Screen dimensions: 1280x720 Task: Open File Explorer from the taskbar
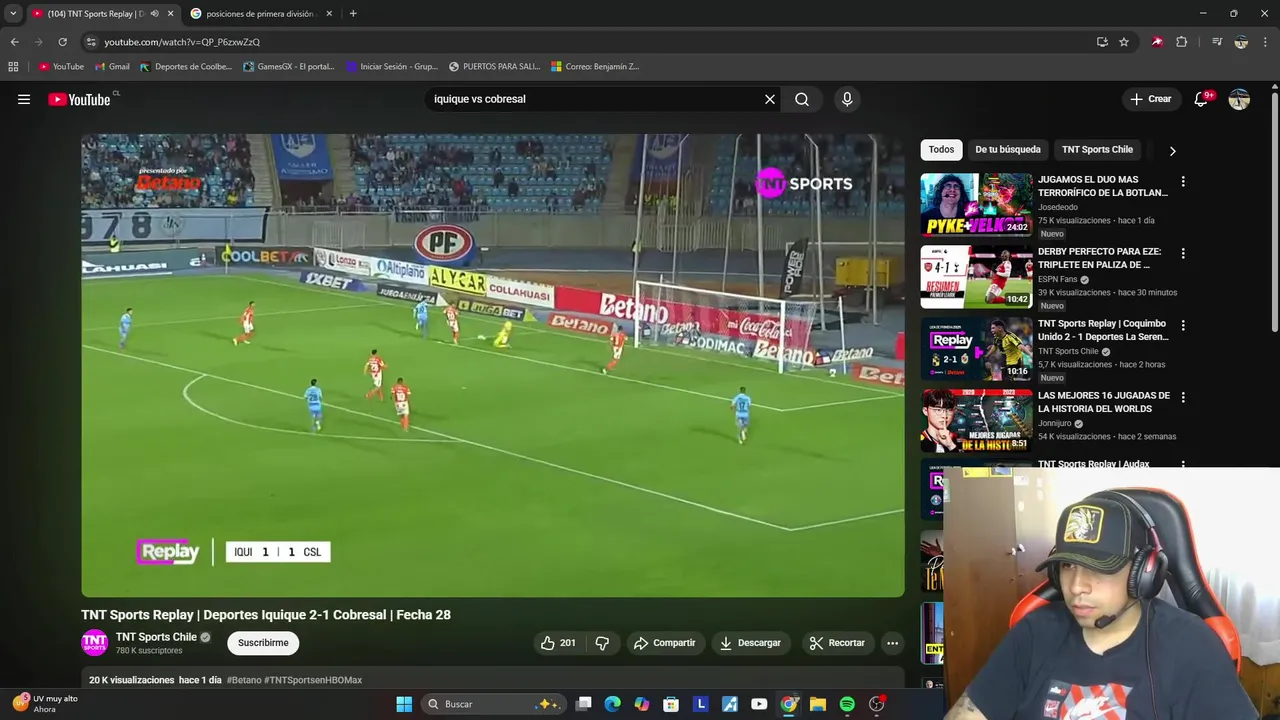pyautogui.click(x=818, y=704)
